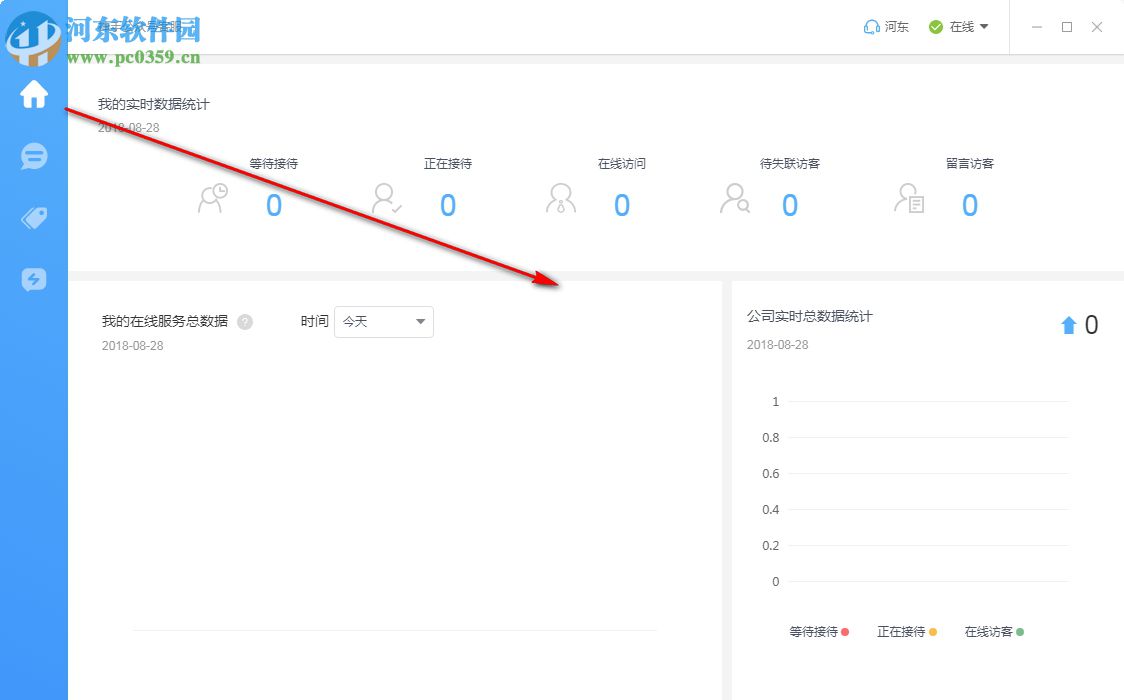Select the 我的实时数据统计 section heading
Viewport: 1124px width, 700px height.
(x=152, y=103)
